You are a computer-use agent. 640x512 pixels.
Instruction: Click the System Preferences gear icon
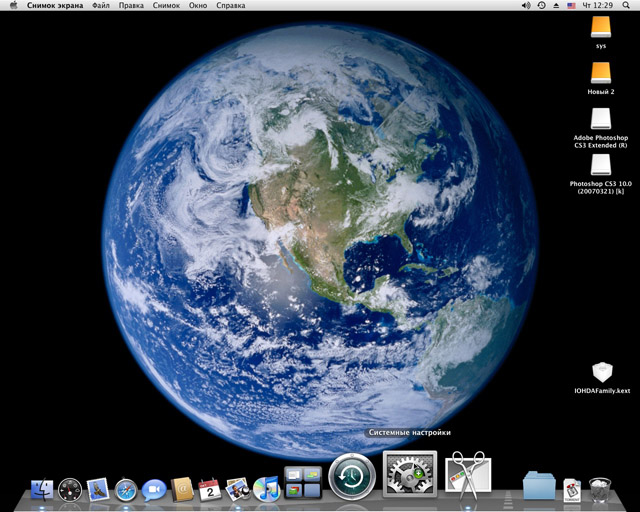tap(410, 476)
